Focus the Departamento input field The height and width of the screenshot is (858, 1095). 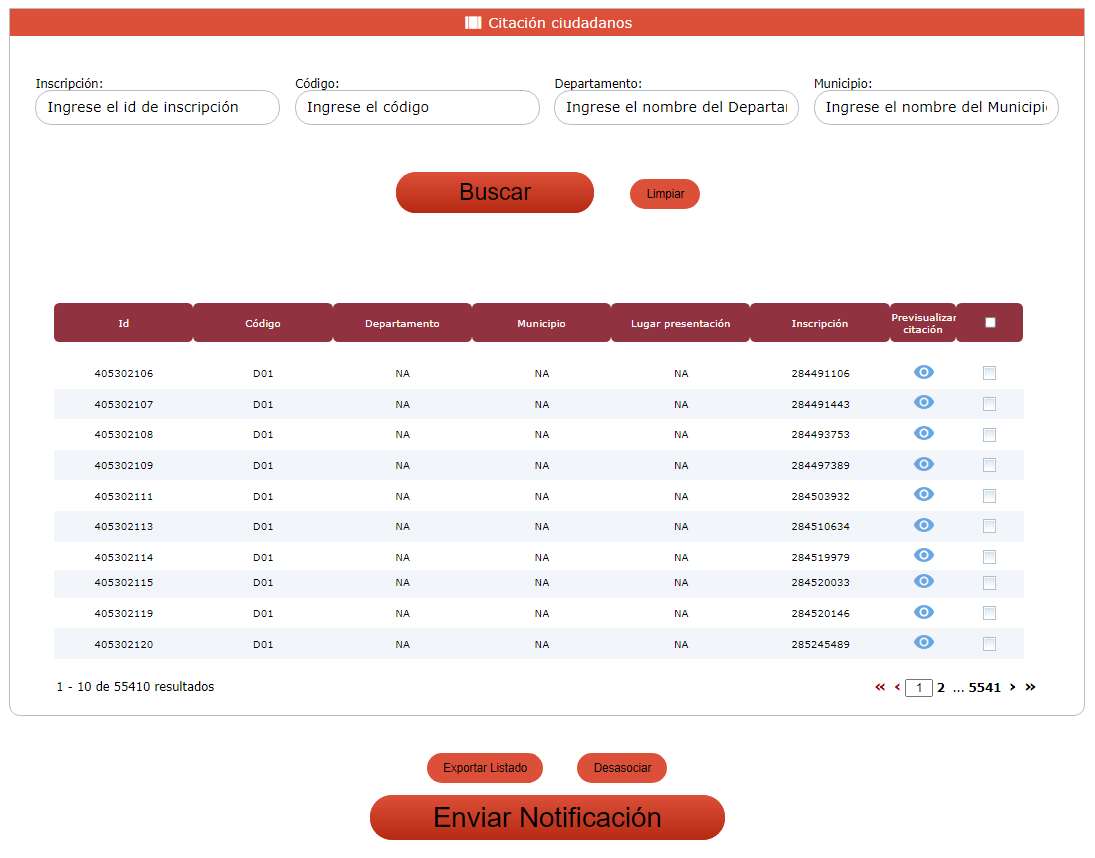676,107
